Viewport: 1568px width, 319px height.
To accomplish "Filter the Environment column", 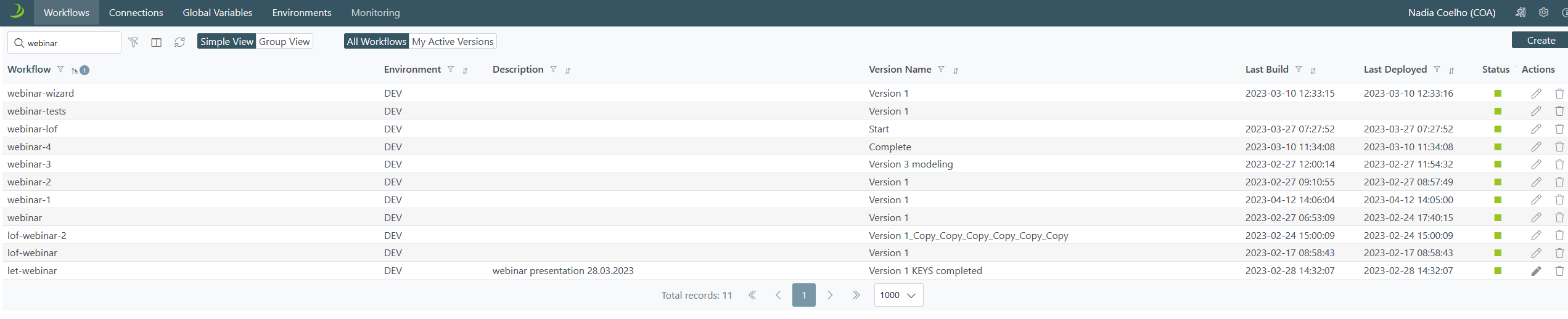I will pos(451,70).
